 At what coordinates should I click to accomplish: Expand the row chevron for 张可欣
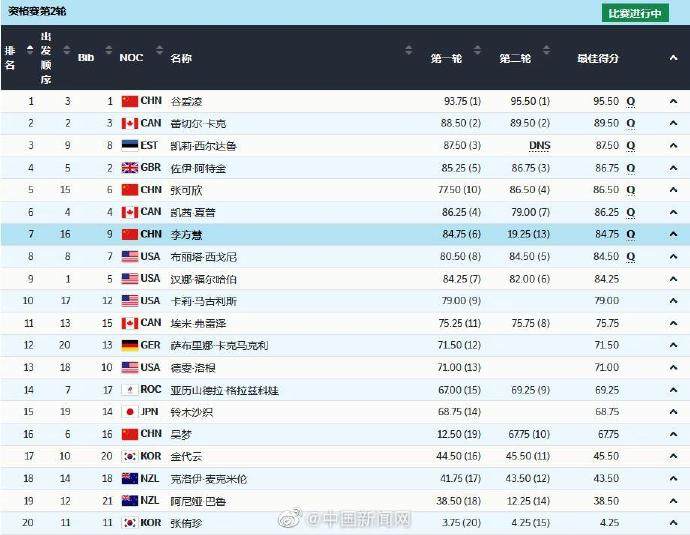coord(673,190)
